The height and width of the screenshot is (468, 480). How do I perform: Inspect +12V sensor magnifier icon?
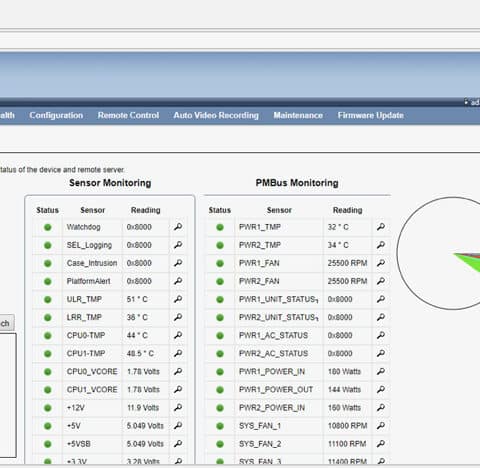click(178, 407)
